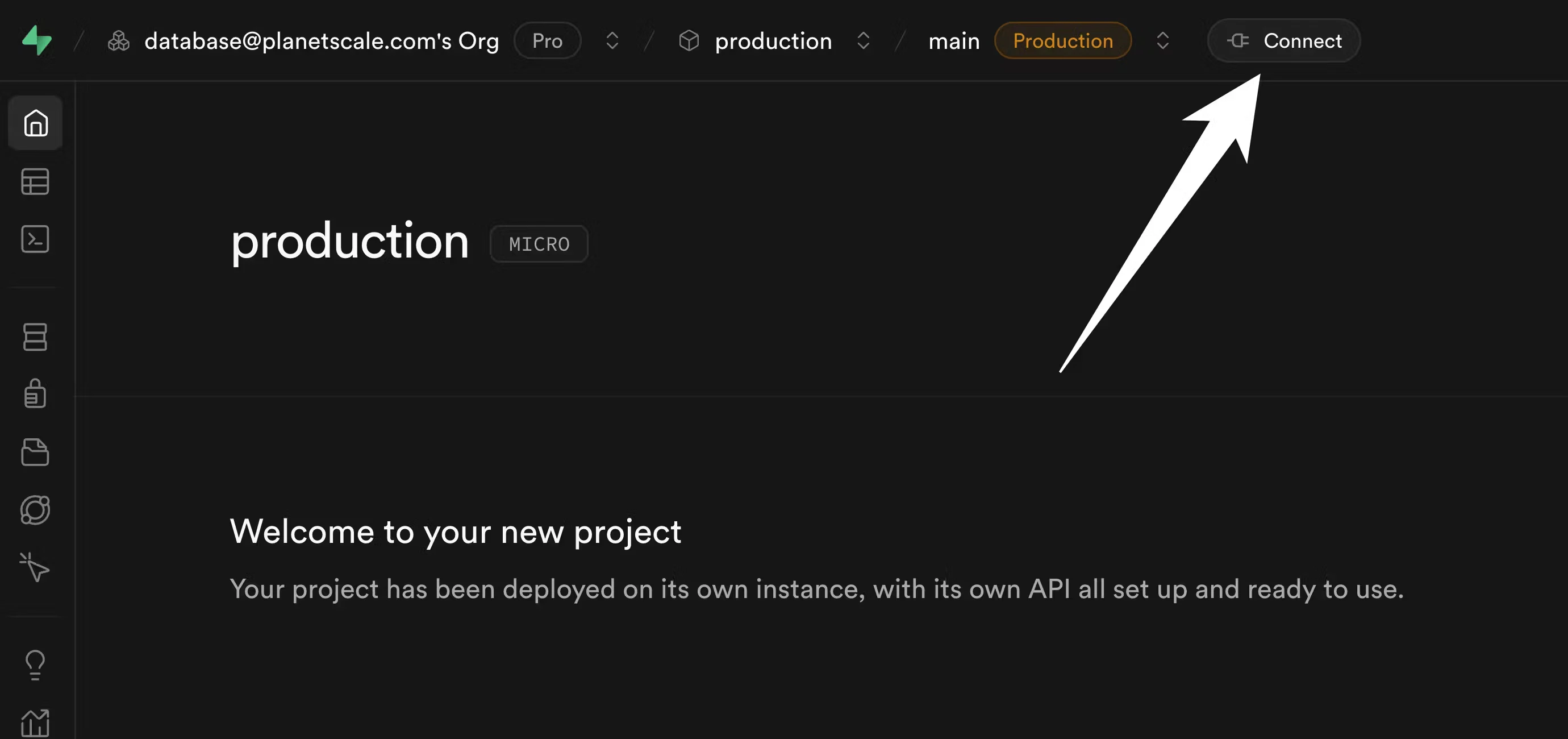Open database@planetscale.com's Org link
Image resolution: width=1568 pixels, height=739 pixels.
click(322, 41)
